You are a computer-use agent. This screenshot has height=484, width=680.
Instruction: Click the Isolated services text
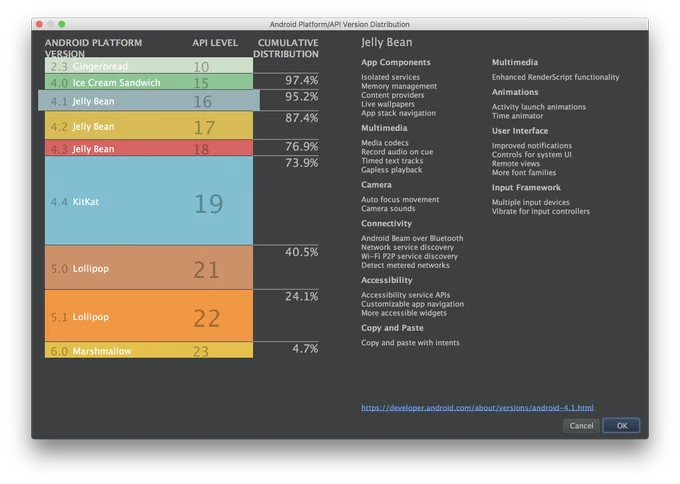point(390,77)
